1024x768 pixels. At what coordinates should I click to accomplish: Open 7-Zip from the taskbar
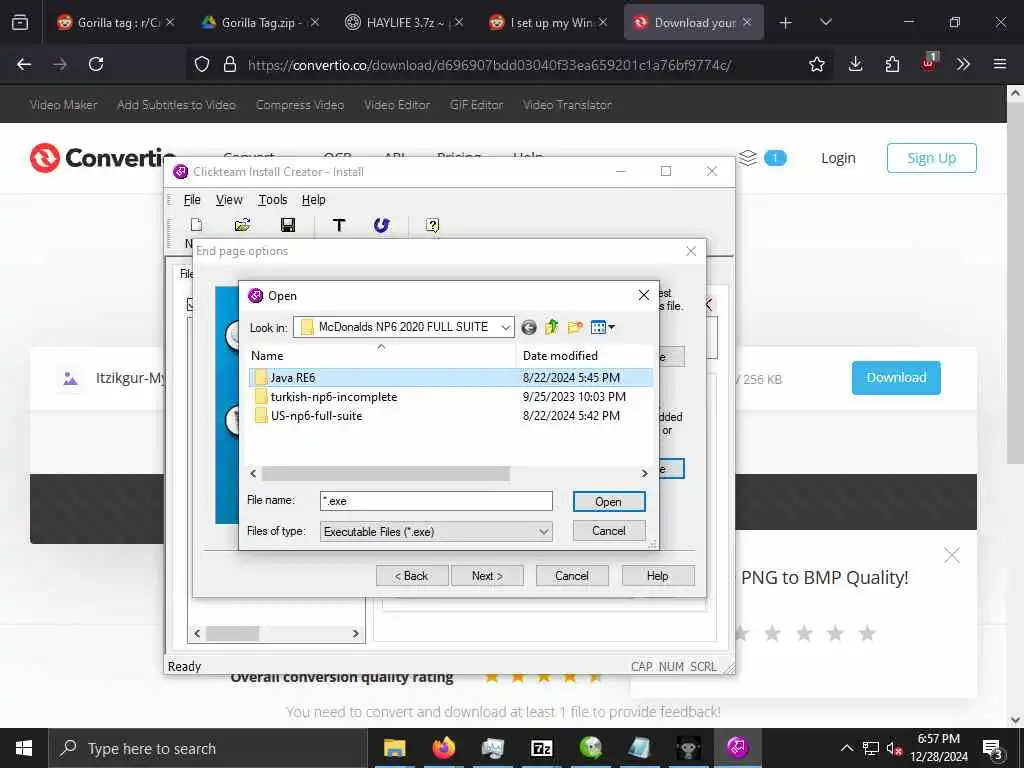(x=541, y=748)
